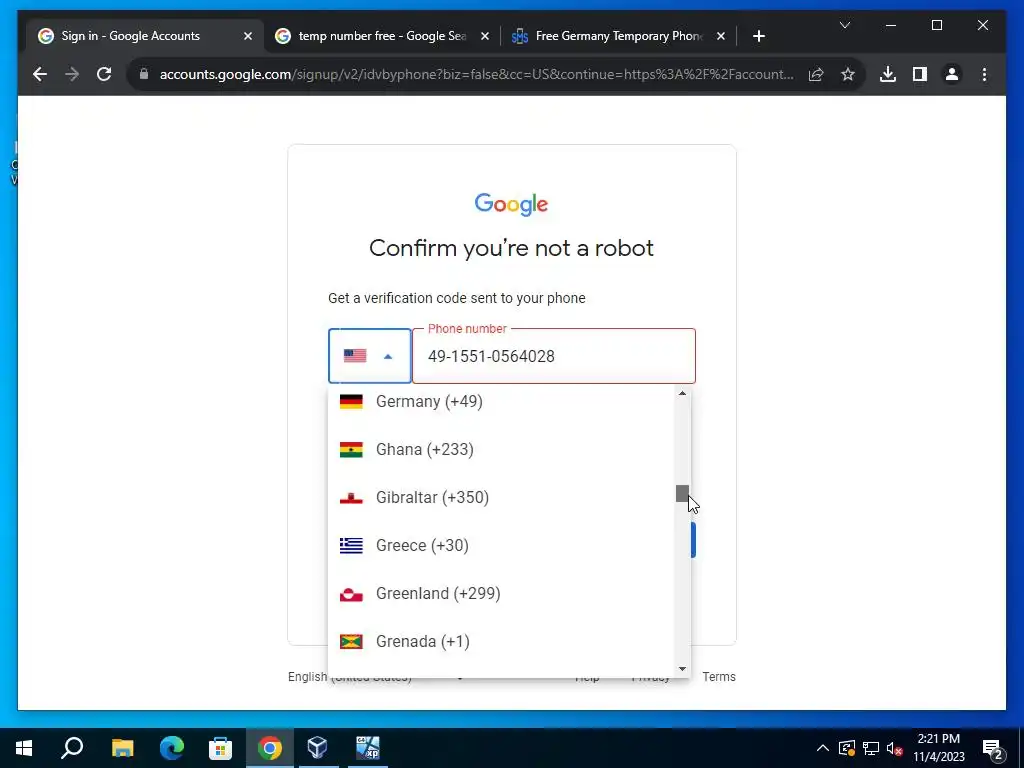
Task: Switch to Sign in - Google Accounts tab
Action: tap(145, 36)
